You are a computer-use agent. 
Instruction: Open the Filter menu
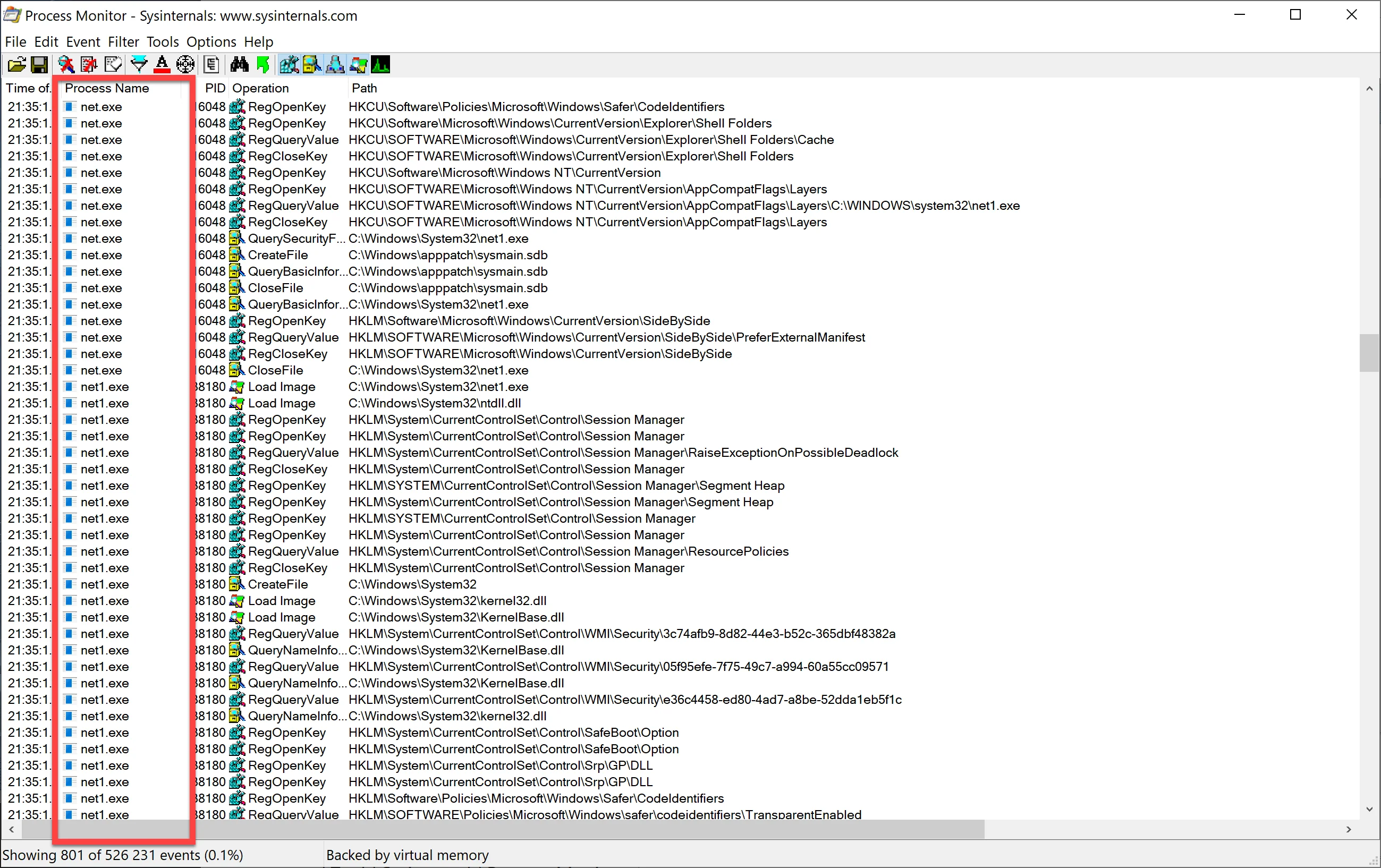point(123,42)
